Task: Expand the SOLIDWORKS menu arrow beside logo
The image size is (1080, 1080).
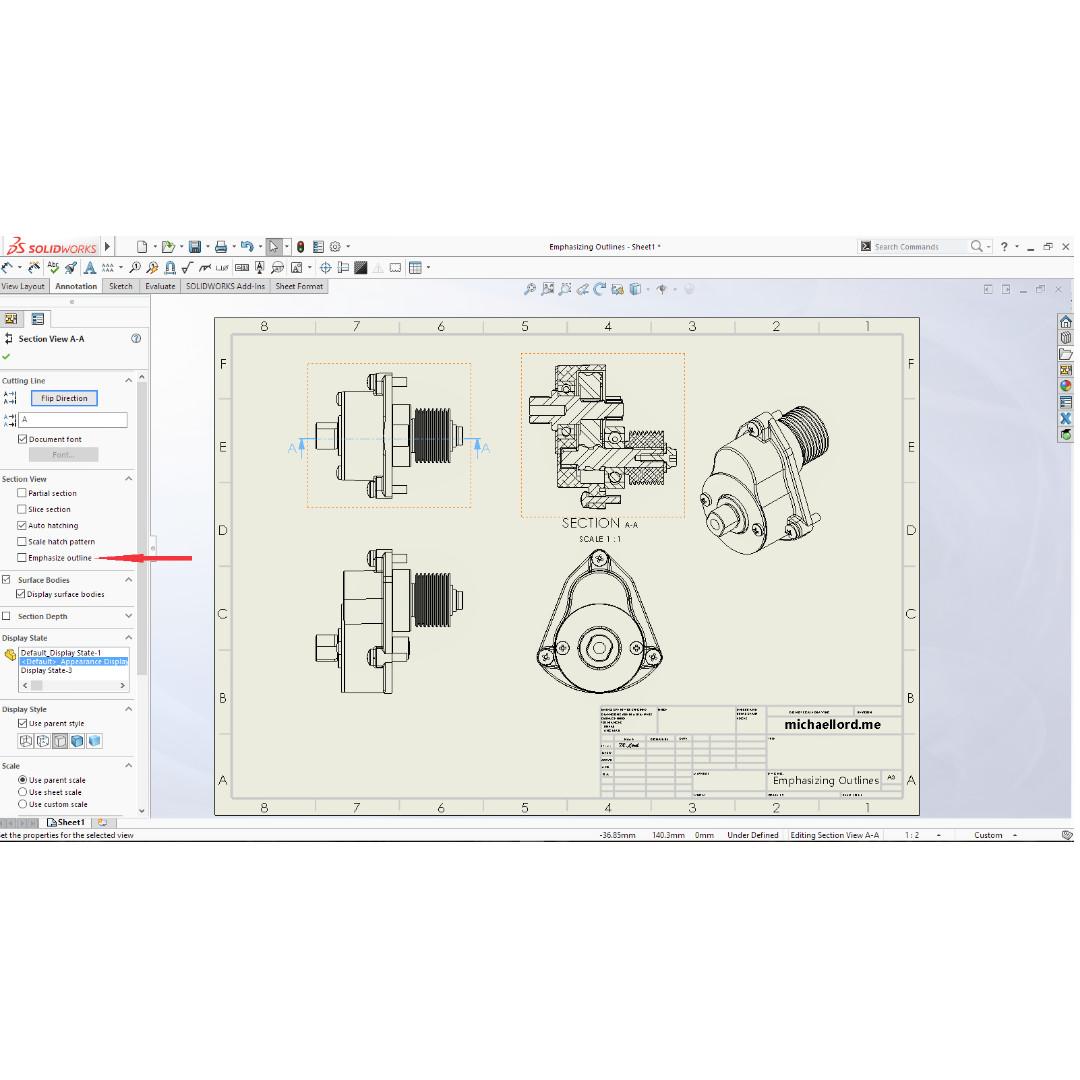Action: coord(107,246)
